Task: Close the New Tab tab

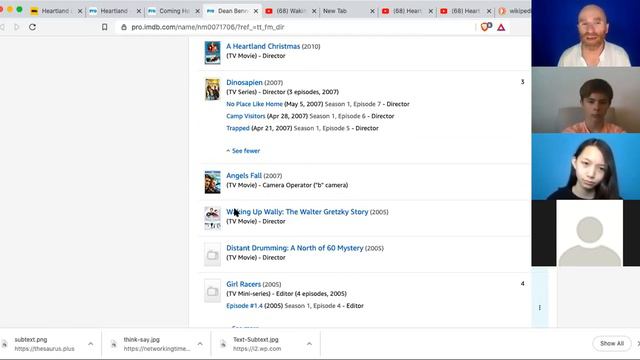Action: [372, 11]
